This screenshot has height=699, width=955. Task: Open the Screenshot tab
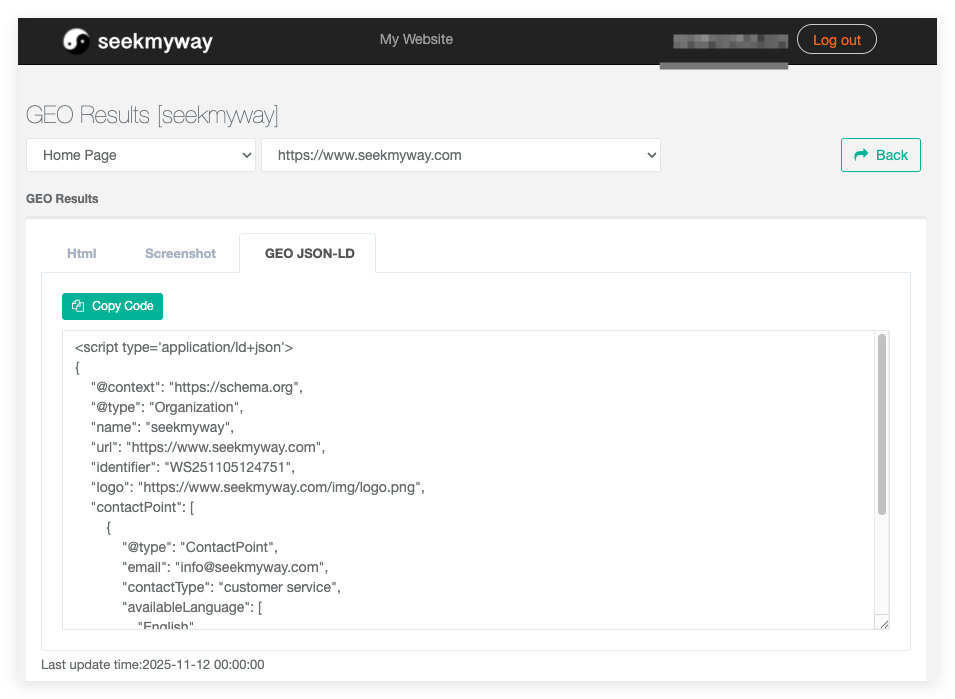(x=180, y=253)
